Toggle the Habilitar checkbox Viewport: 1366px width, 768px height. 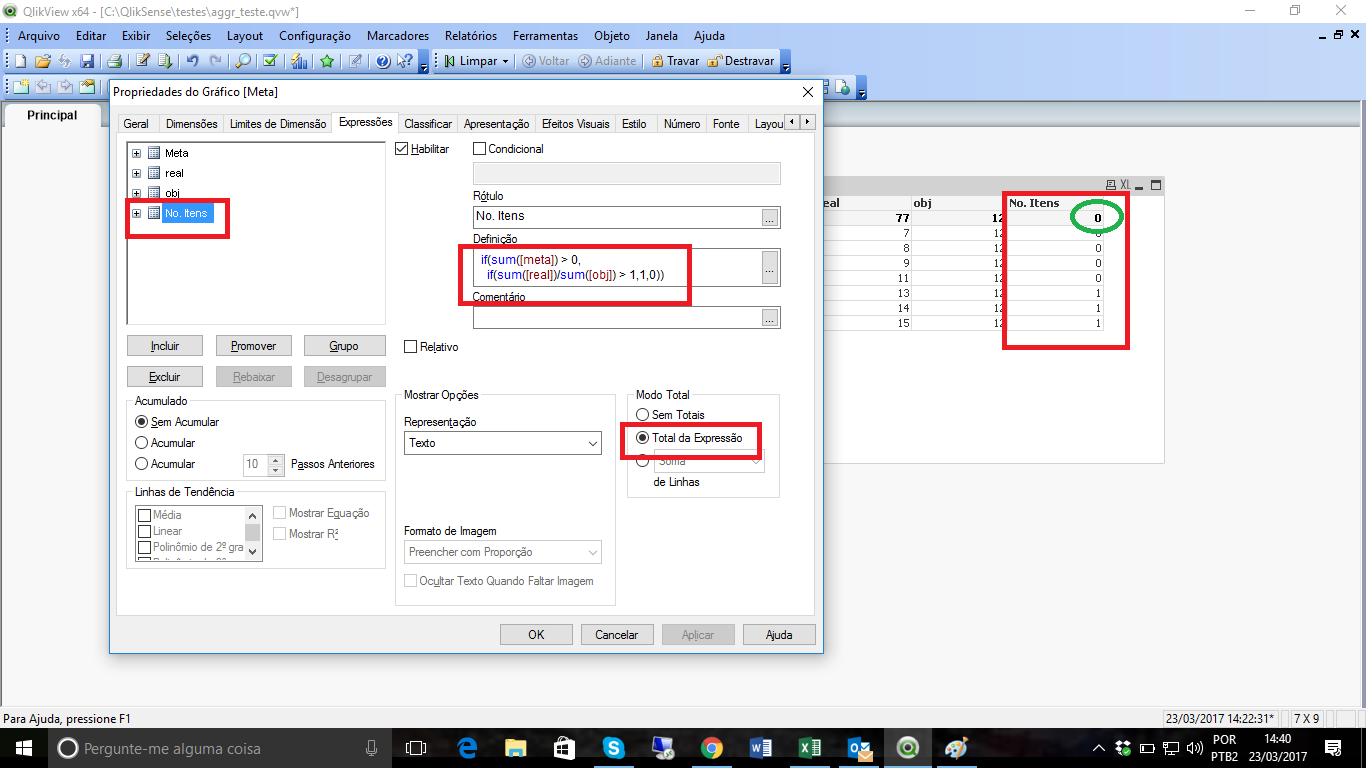click(402, 149)
